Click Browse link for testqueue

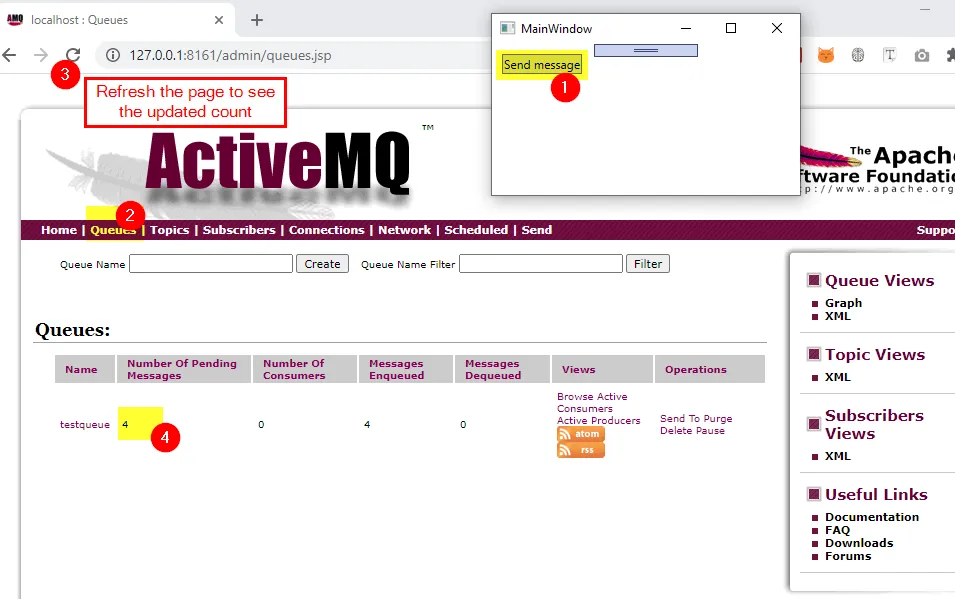pyautogui.click(x=574, y=397)
